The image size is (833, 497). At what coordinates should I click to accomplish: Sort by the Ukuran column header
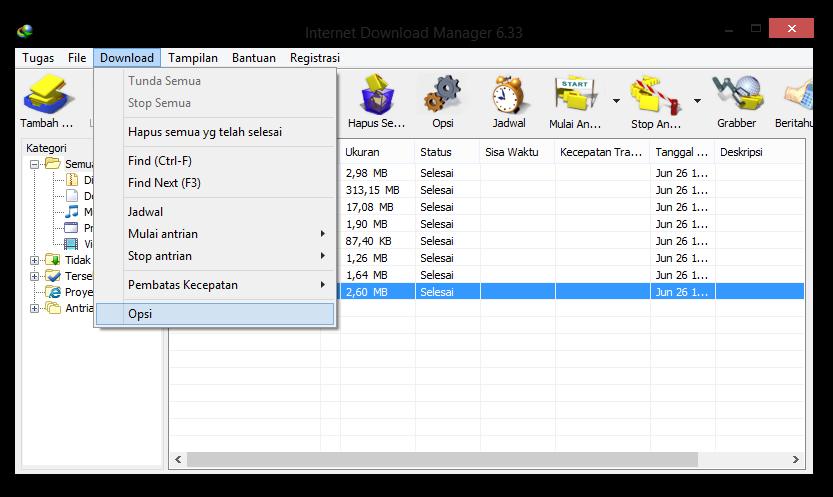click(x=377, y=152)
